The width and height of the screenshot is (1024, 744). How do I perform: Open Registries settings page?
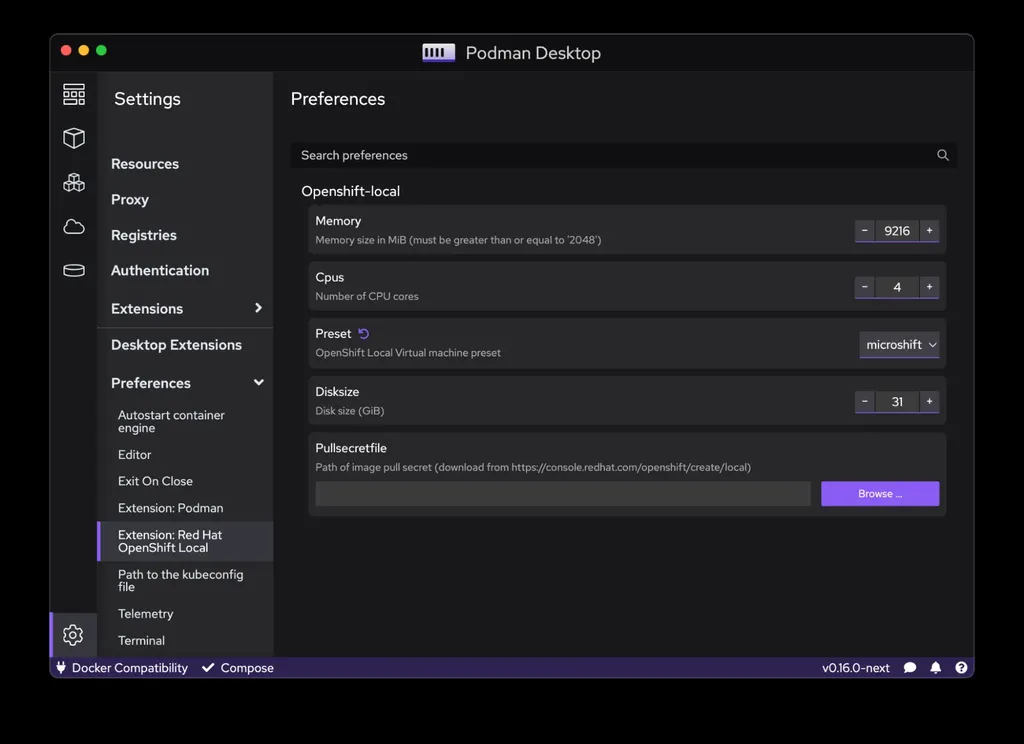144,235
